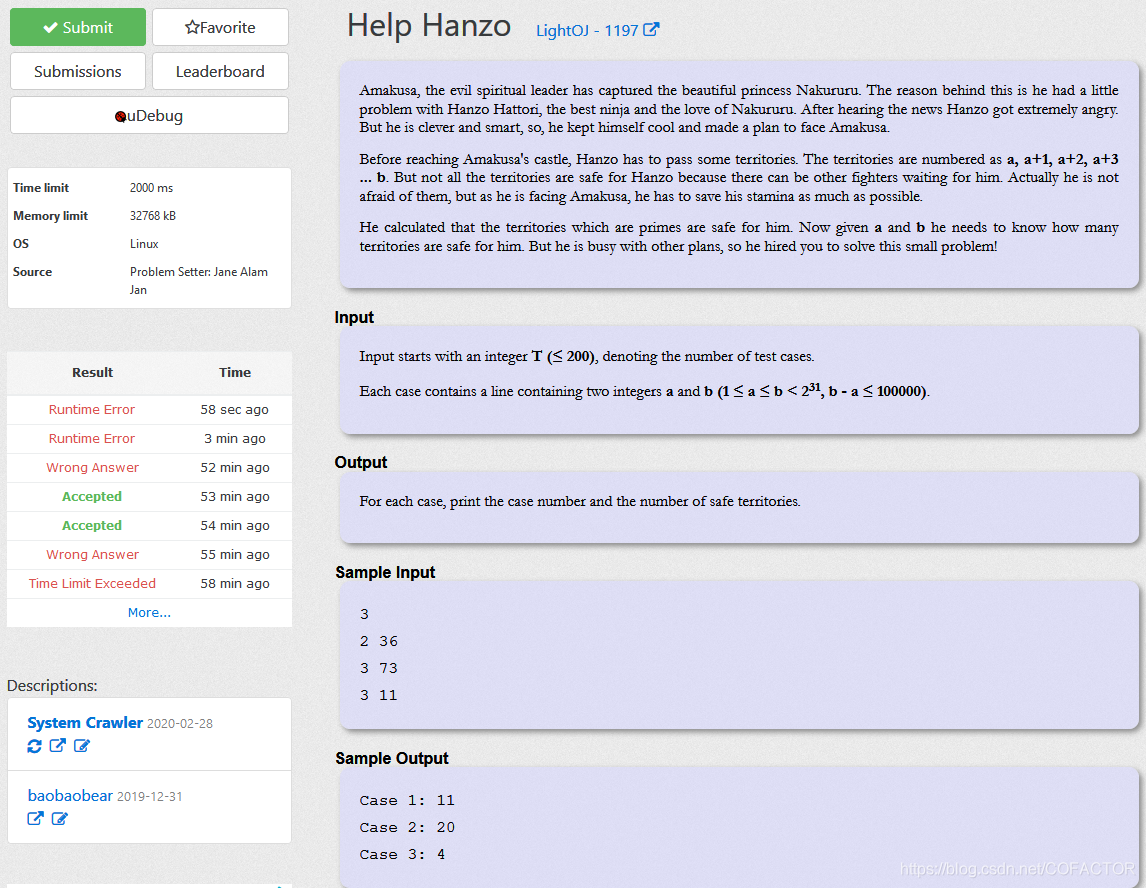Open the Time Limit Exceeded result
Screen dimensions: 1146x888
tap(92, 583)
